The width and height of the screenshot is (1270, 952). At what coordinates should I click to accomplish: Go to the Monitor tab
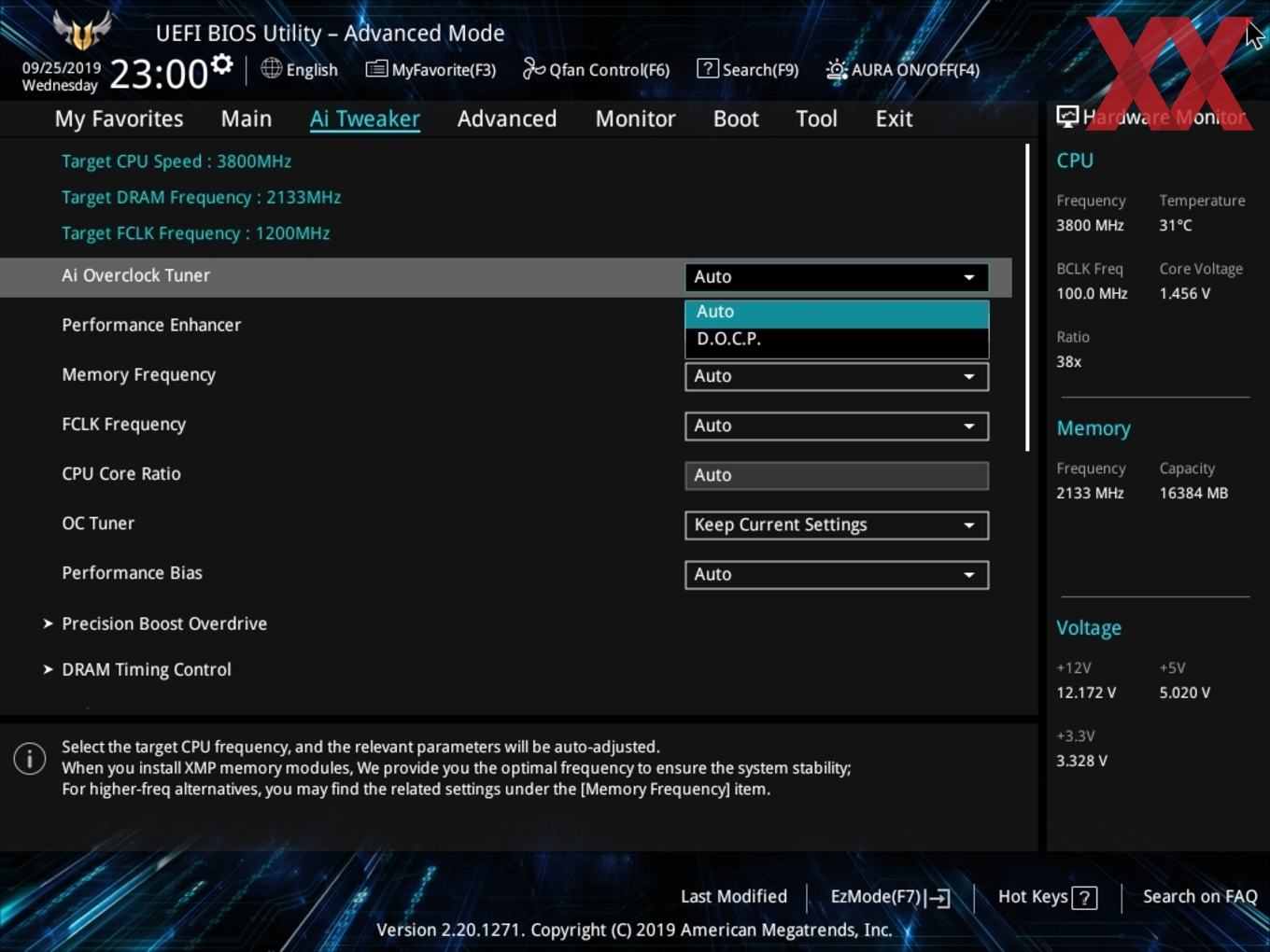[635, 119]
